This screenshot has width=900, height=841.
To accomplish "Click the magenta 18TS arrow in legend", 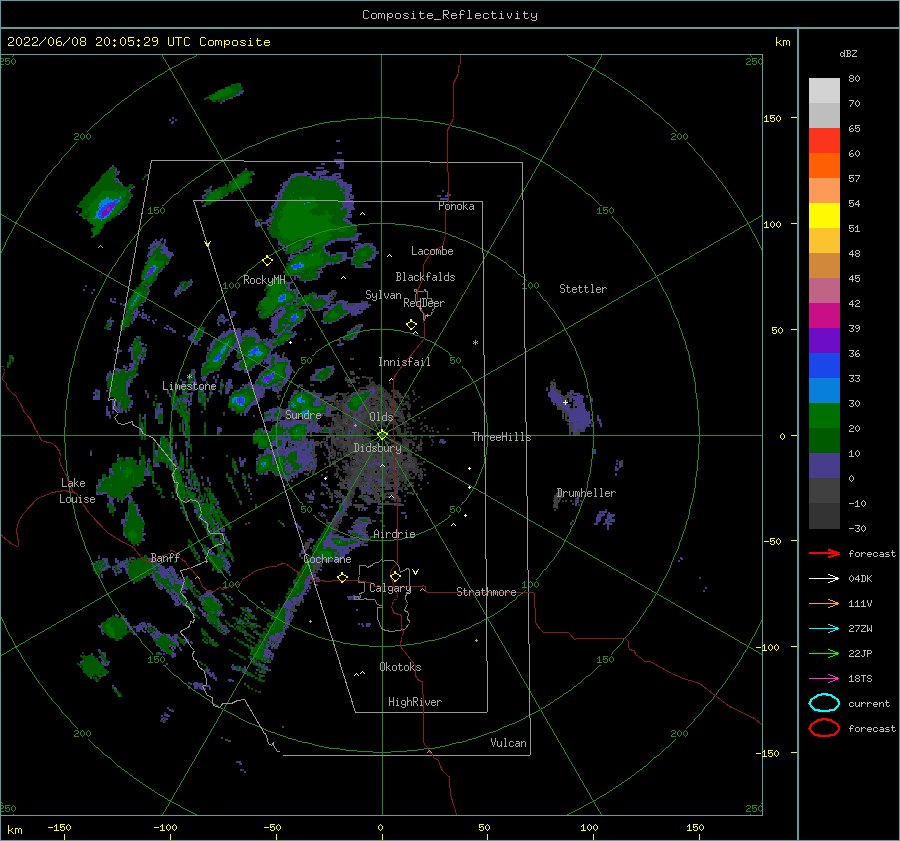I will (x=824, y=679).
